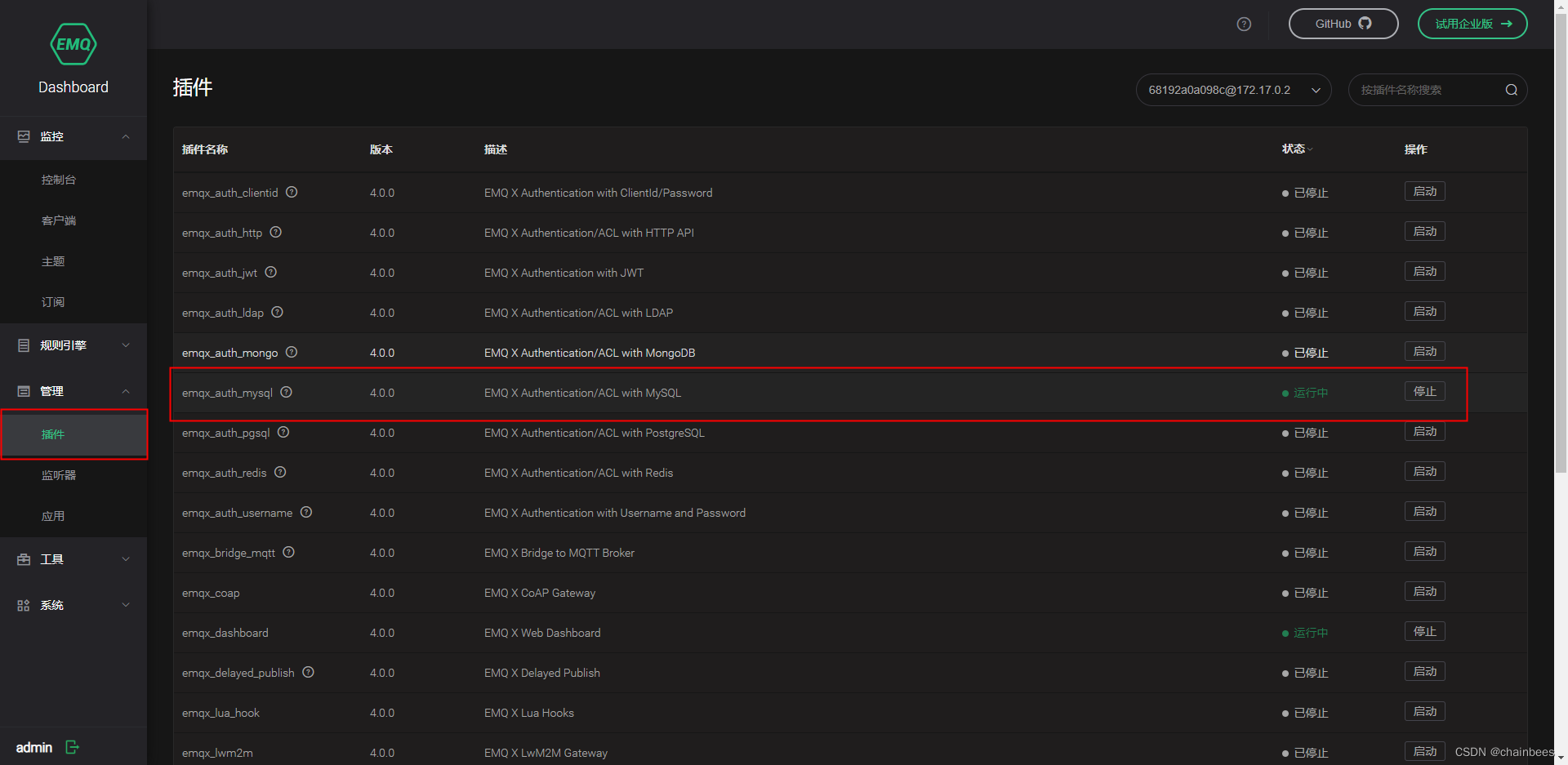Go to the 客户端 page
Viewport: 1568px width, 765px height.
click(x=73, y=220)
